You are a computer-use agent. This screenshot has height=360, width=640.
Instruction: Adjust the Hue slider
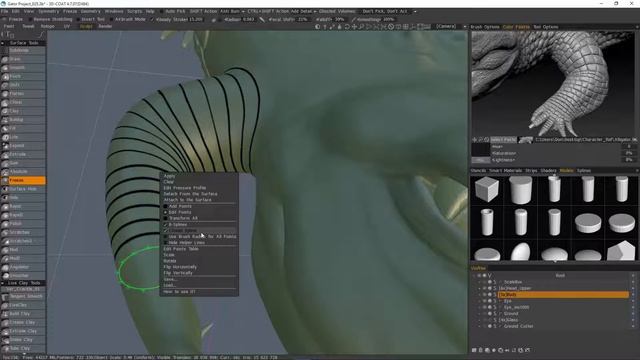562,146
